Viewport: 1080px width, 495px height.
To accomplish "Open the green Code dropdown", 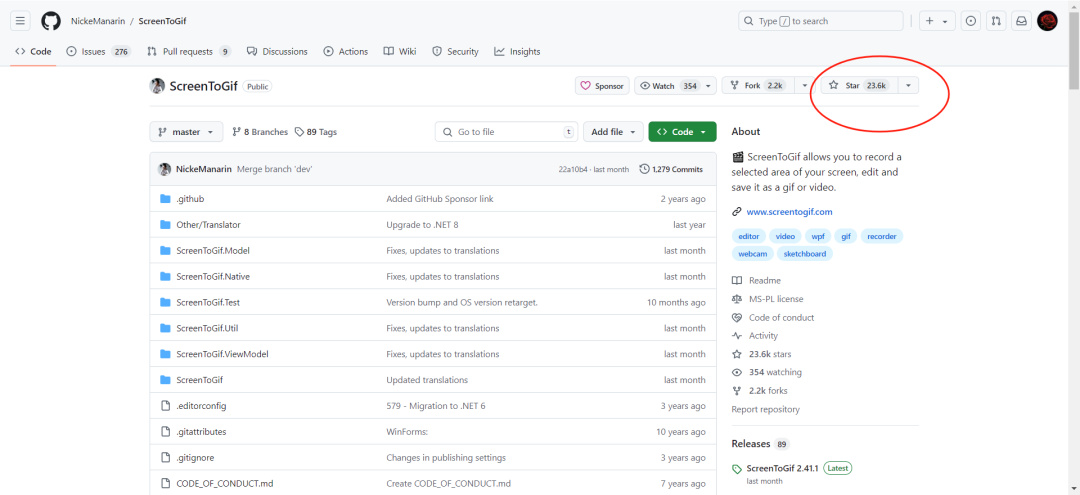I will 682,131.
